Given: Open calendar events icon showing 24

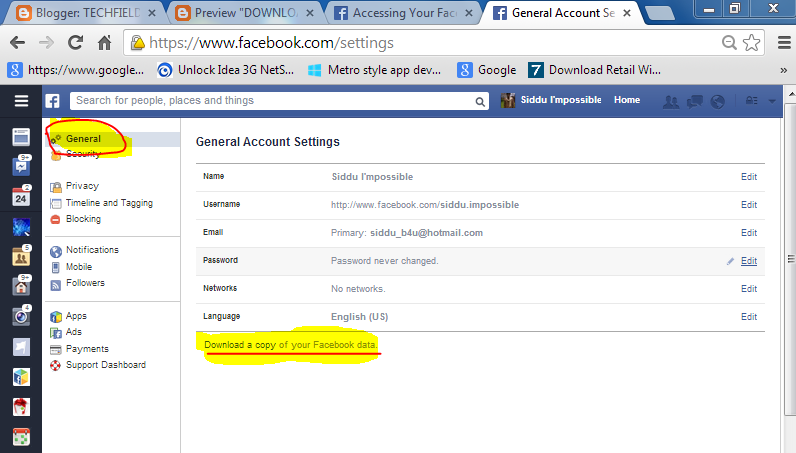Looking at the screenshot, I should 21,197.
